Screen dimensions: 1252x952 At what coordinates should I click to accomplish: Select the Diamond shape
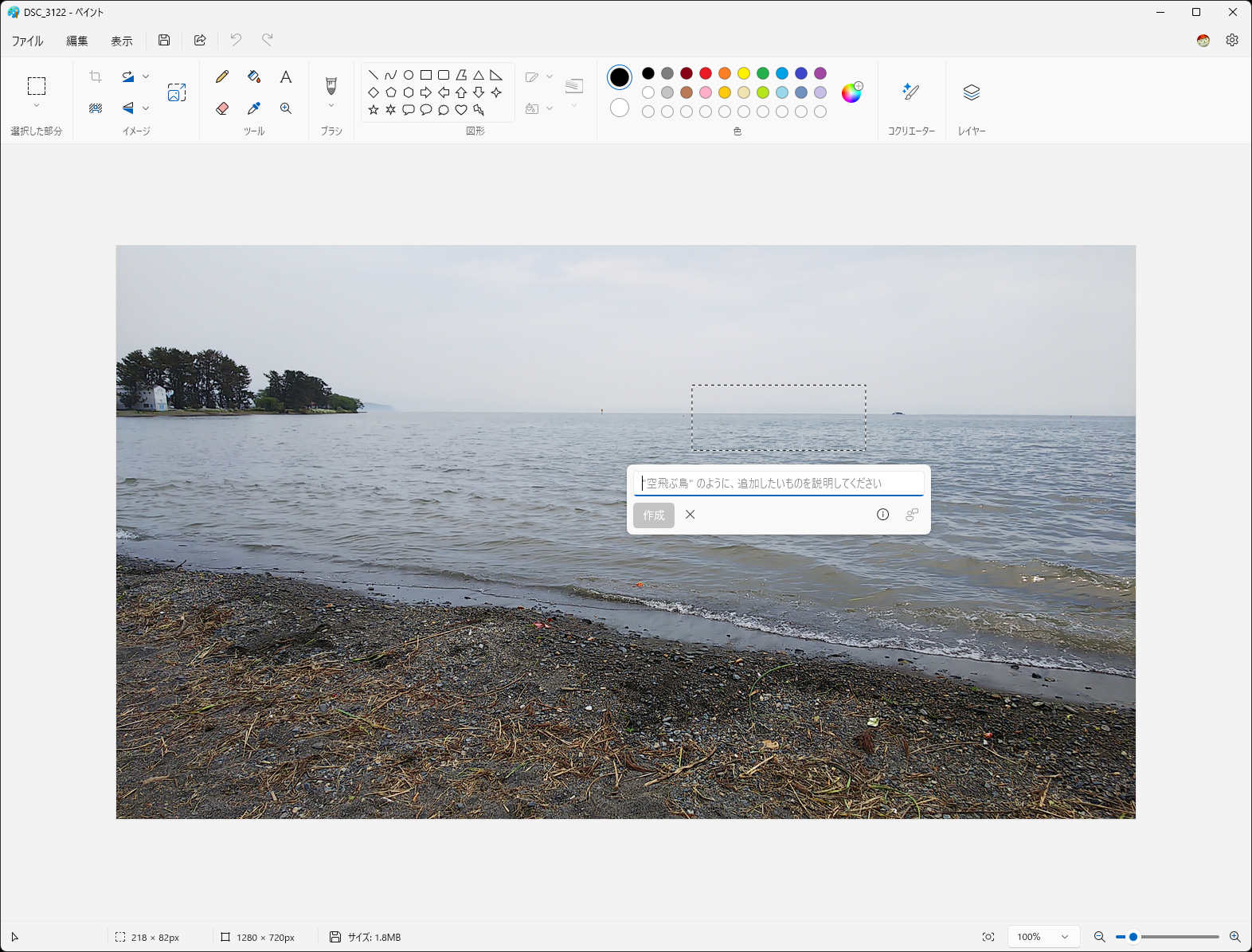point(374,92)
